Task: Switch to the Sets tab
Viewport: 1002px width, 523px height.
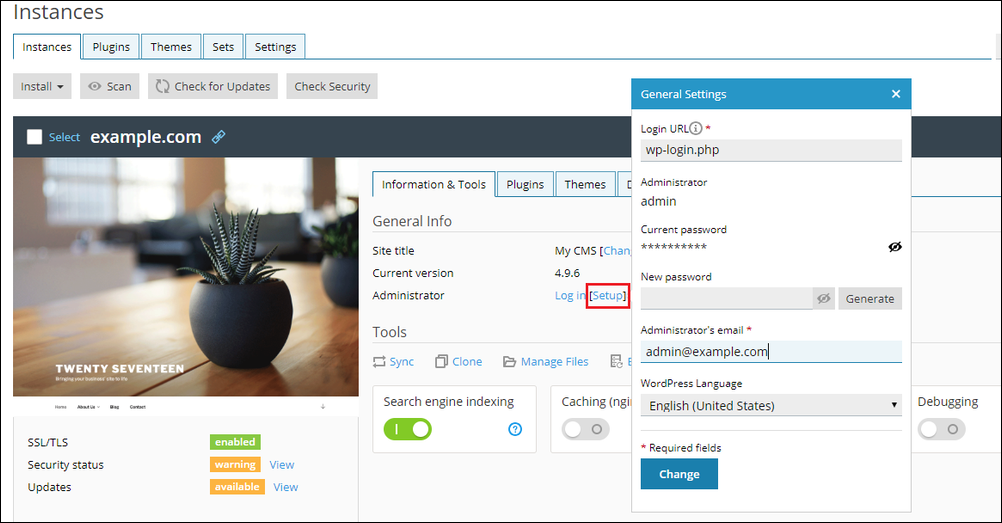Action: 223,47
